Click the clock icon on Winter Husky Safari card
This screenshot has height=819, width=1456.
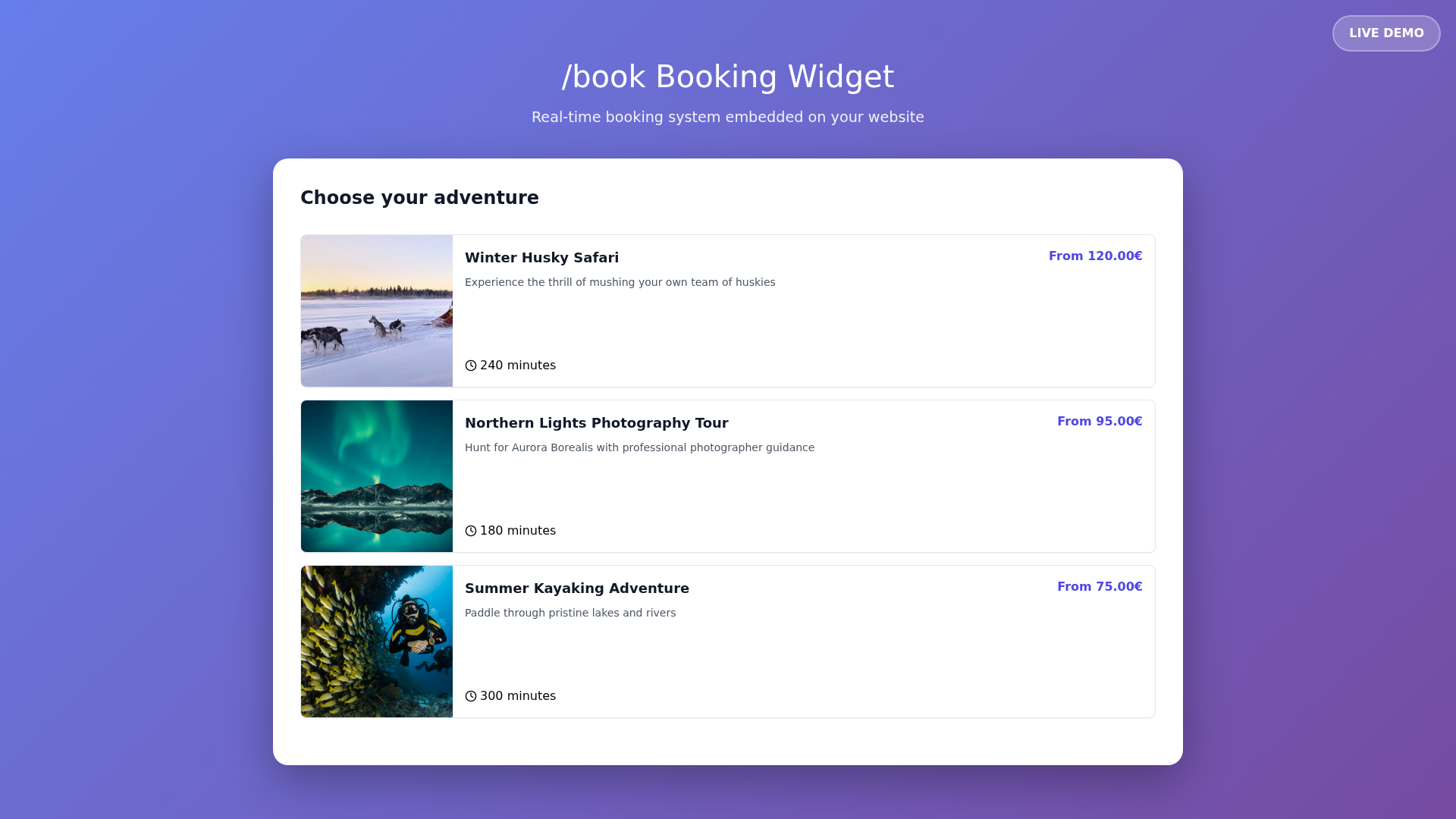coord(470,365)
